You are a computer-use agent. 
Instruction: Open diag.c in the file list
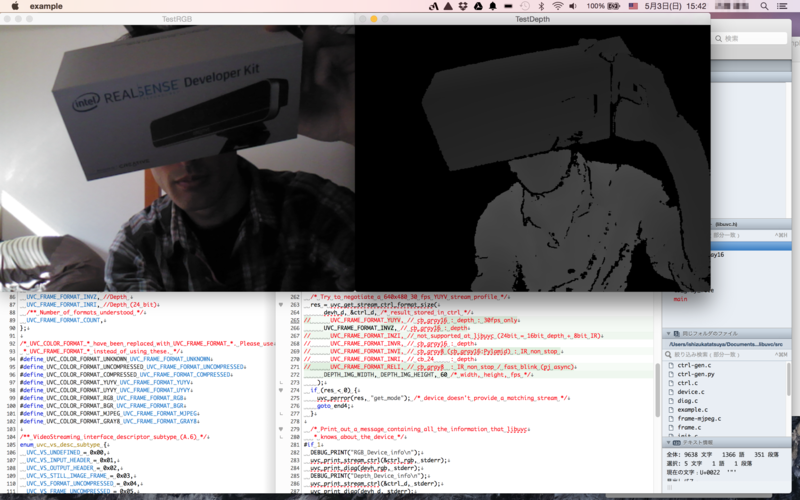687,401
